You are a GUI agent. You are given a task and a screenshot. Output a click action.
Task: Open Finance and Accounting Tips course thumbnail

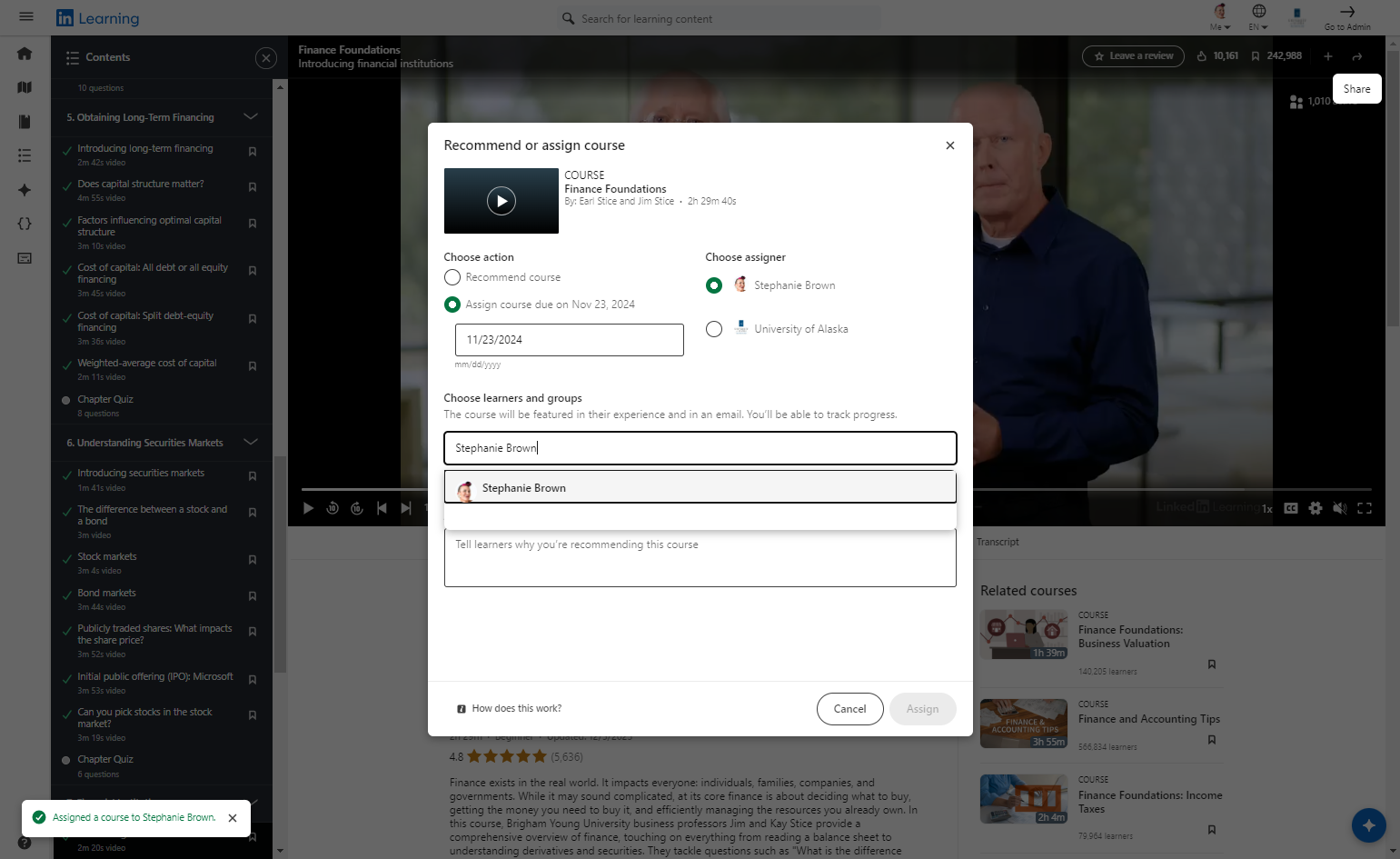pyautogui.click(x=1024, y=724)
